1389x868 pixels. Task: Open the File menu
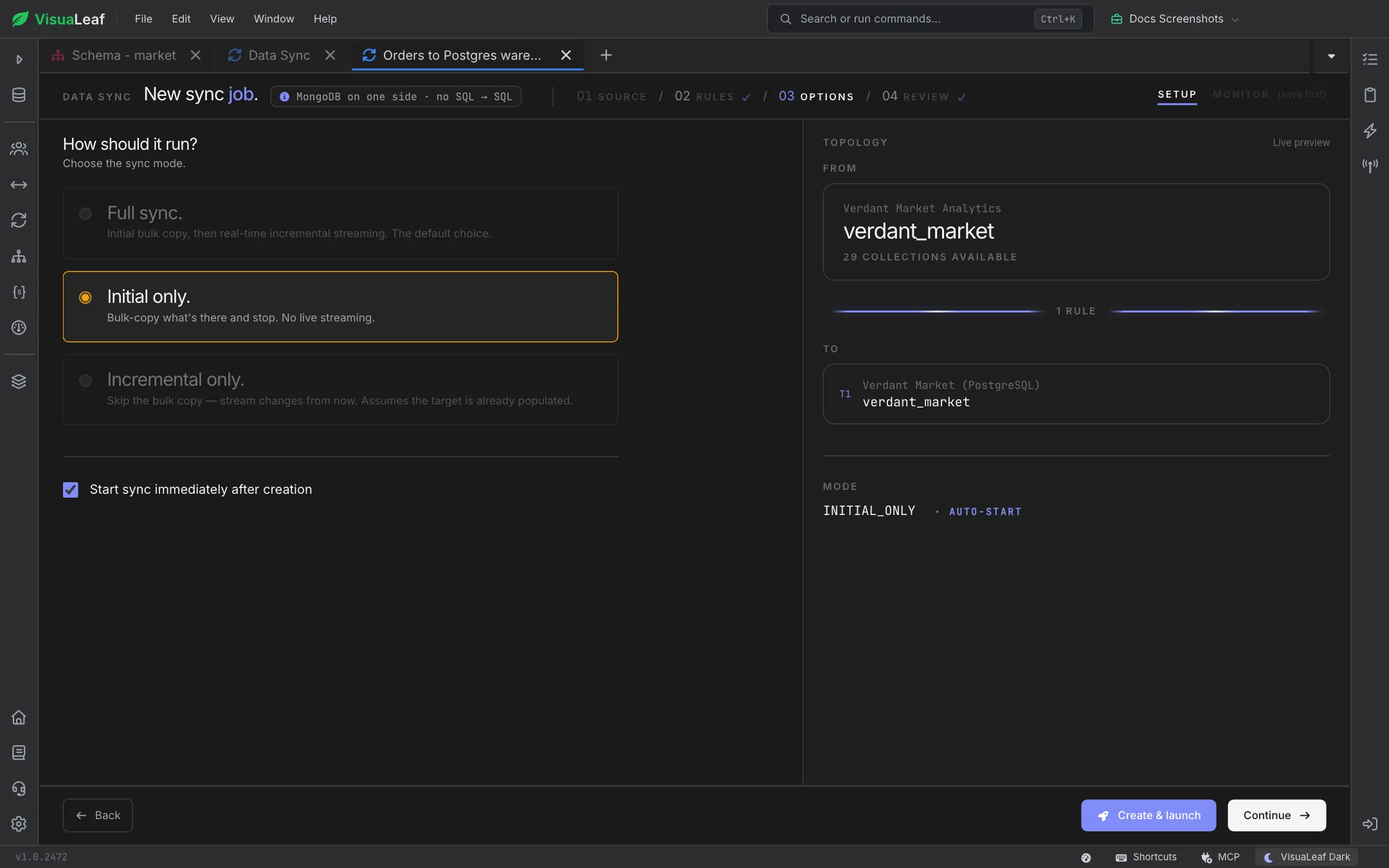143,19
